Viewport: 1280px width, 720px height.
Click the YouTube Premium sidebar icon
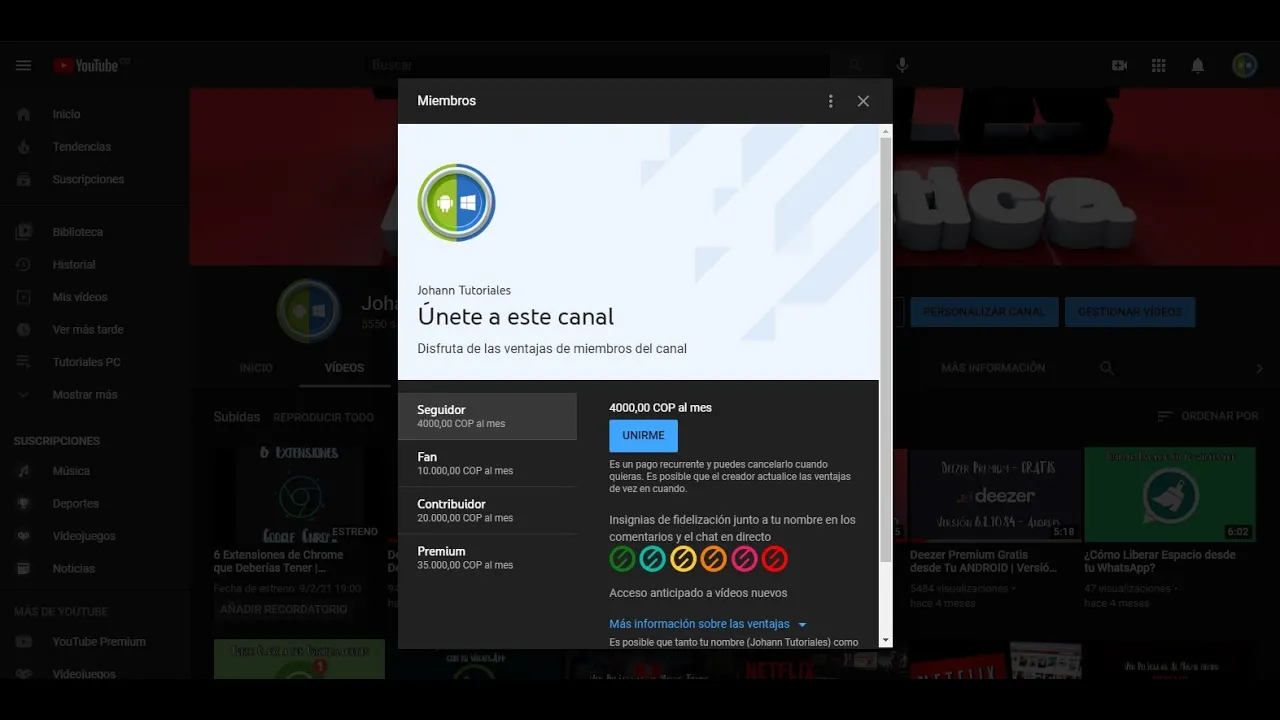click(23, 642)
